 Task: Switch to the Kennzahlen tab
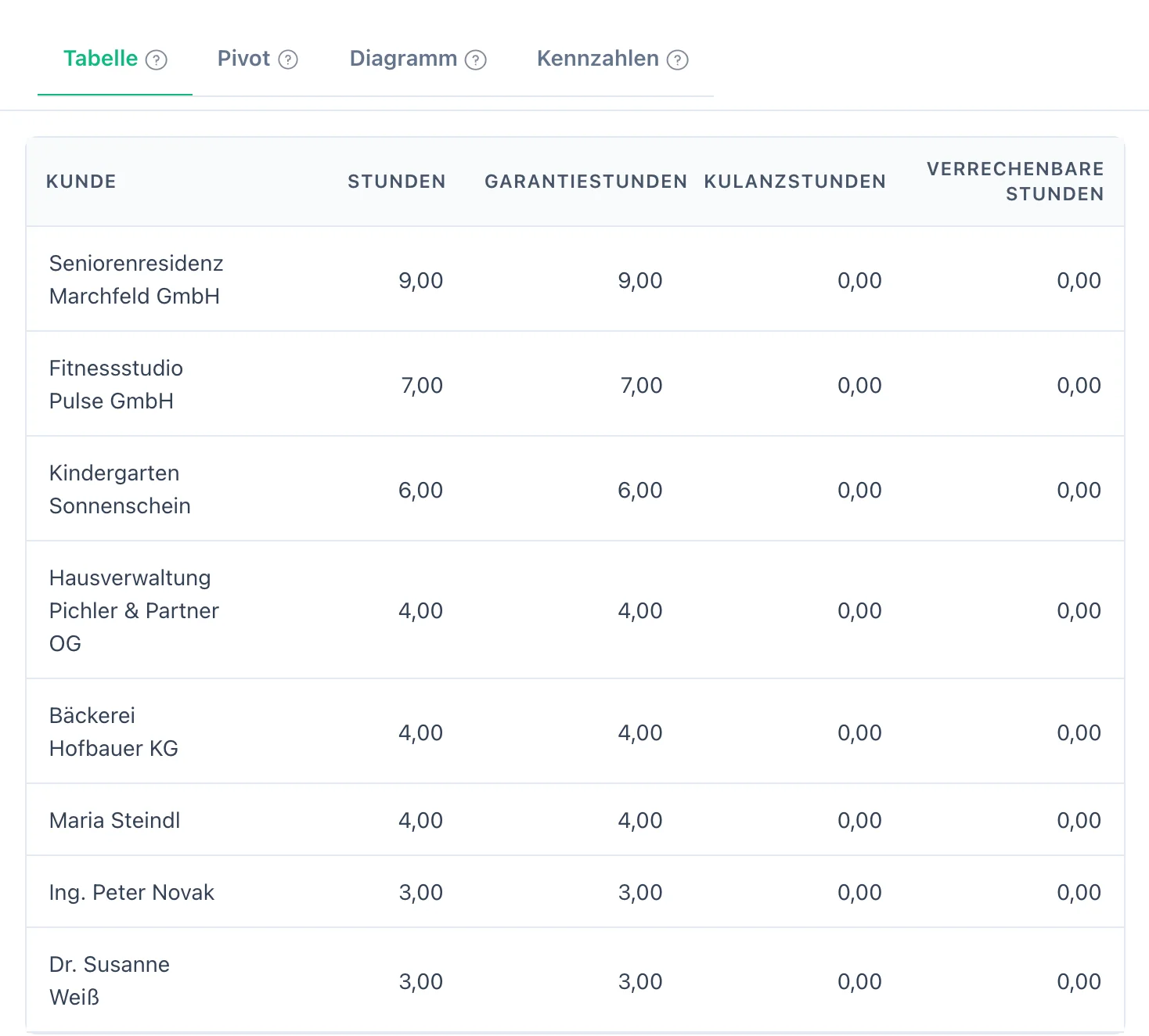coord(612,59)
